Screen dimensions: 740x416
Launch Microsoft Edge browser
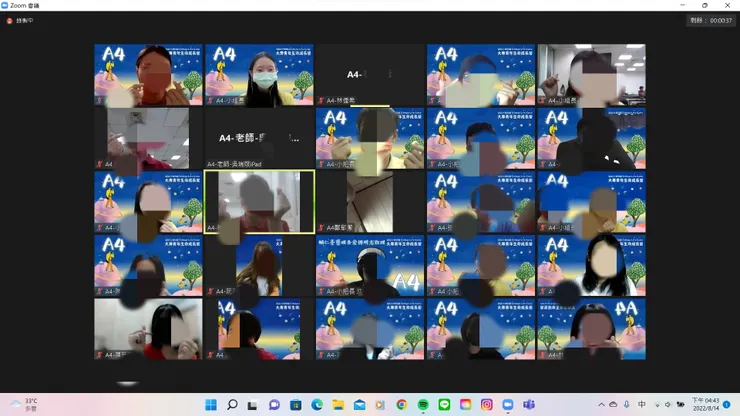pyautogui.click(x=317, y=405)
